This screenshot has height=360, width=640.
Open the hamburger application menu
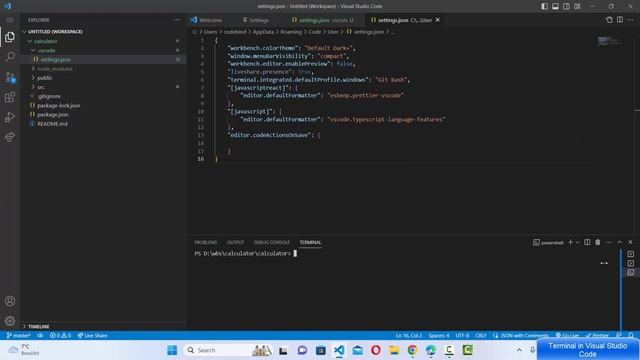(x=10, y=20)
